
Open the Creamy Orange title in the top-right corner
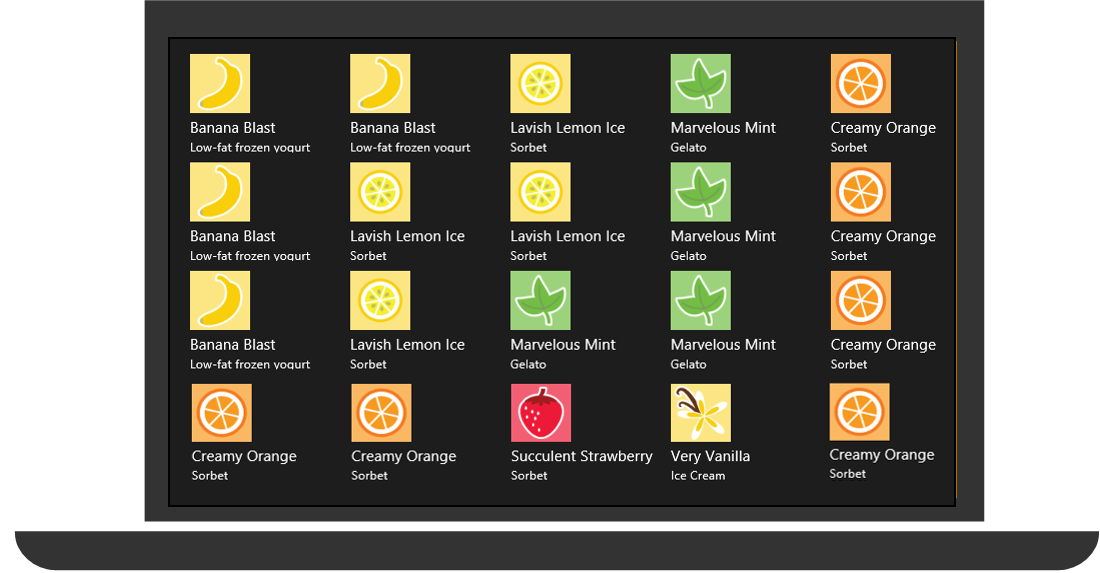[883, 128]
